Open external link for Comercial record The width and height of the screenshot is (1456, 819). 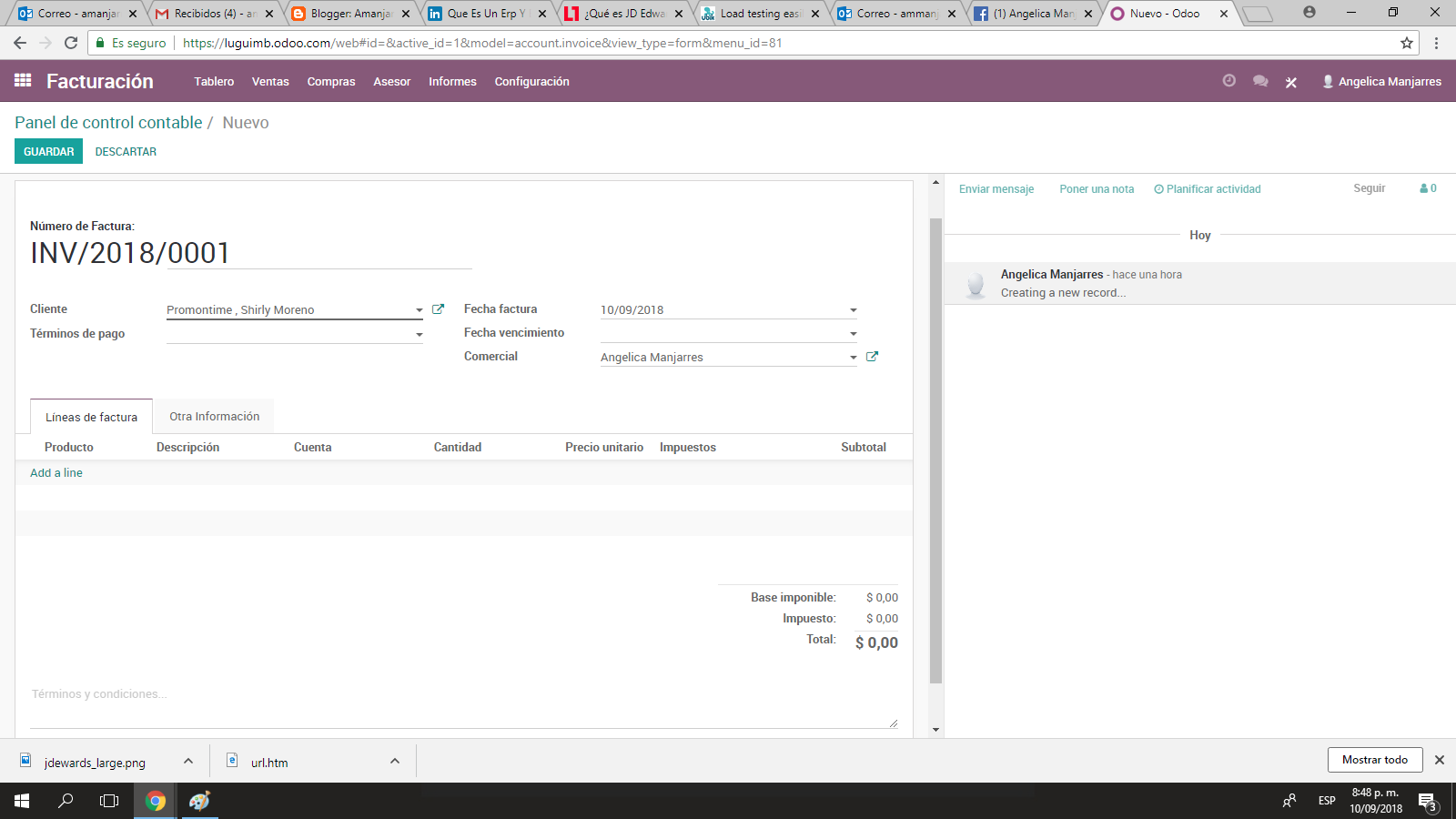872,357
